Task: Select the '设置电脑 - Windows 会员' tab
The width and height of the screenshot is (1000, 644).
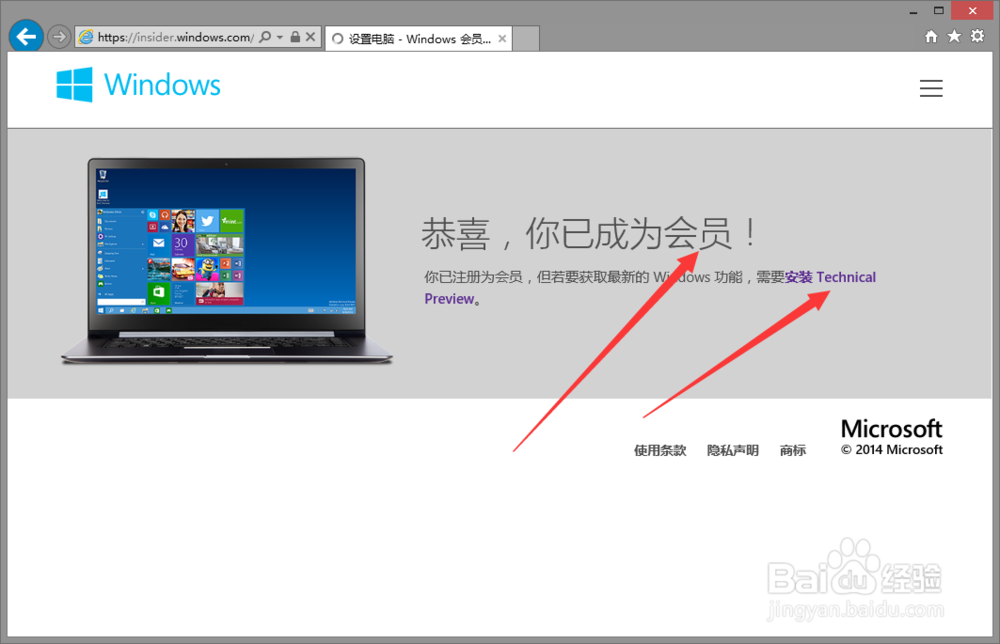Action: 419,39
